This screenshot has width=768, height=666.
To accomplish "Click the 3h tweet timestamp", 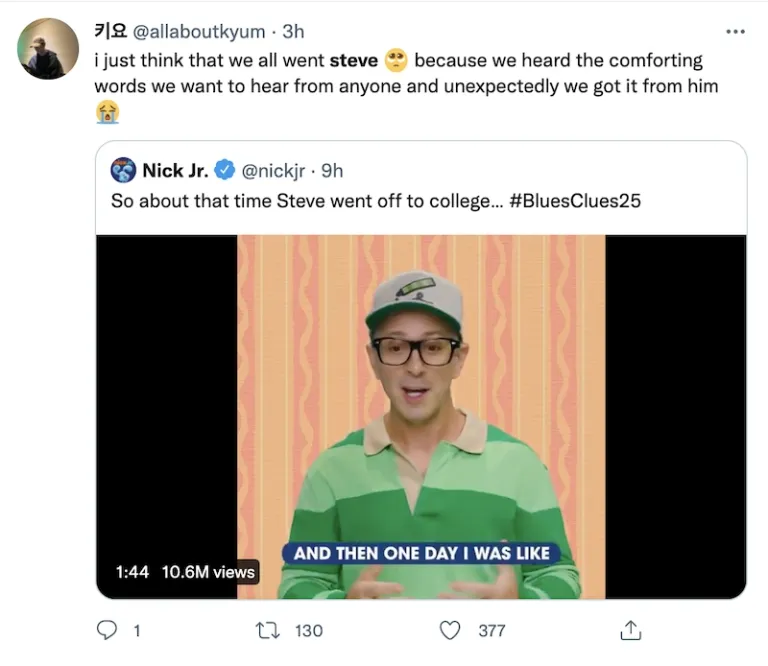I will [x=292, y=31].
